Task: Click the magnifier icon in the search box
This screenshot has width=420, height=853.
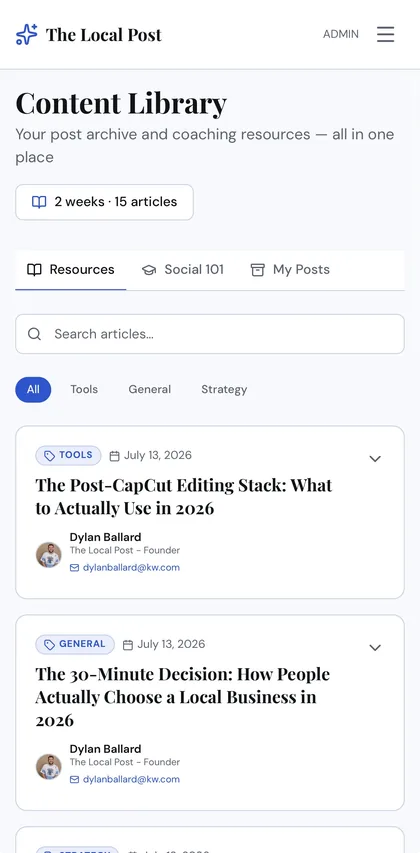Action: click(x=34, y=334)
